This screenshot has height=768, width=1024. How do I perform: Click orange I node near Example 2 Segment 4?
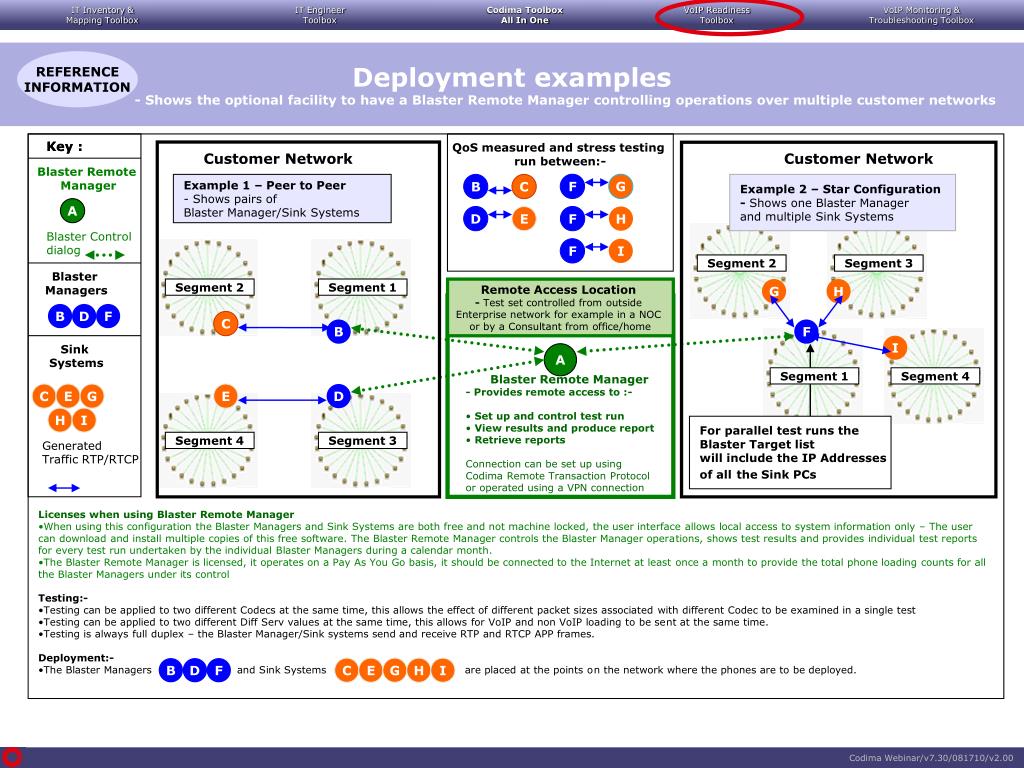click(x=895, y=348)
